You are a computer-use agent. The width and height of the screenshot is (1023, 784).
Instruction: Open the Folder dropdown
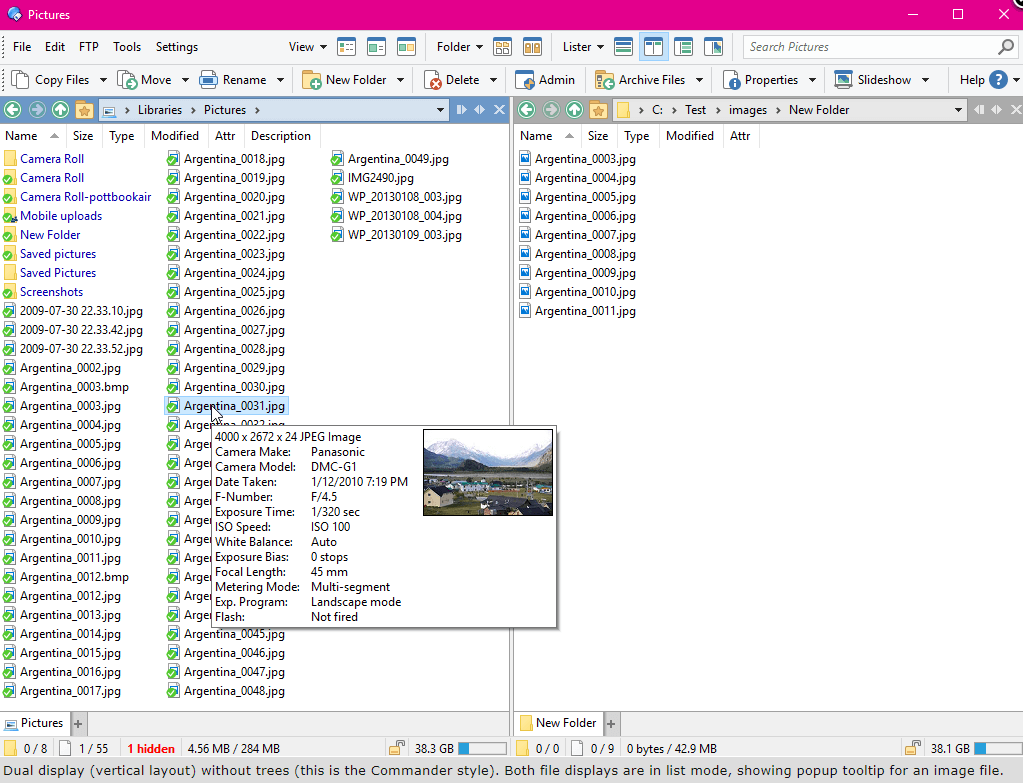[460, 47]
